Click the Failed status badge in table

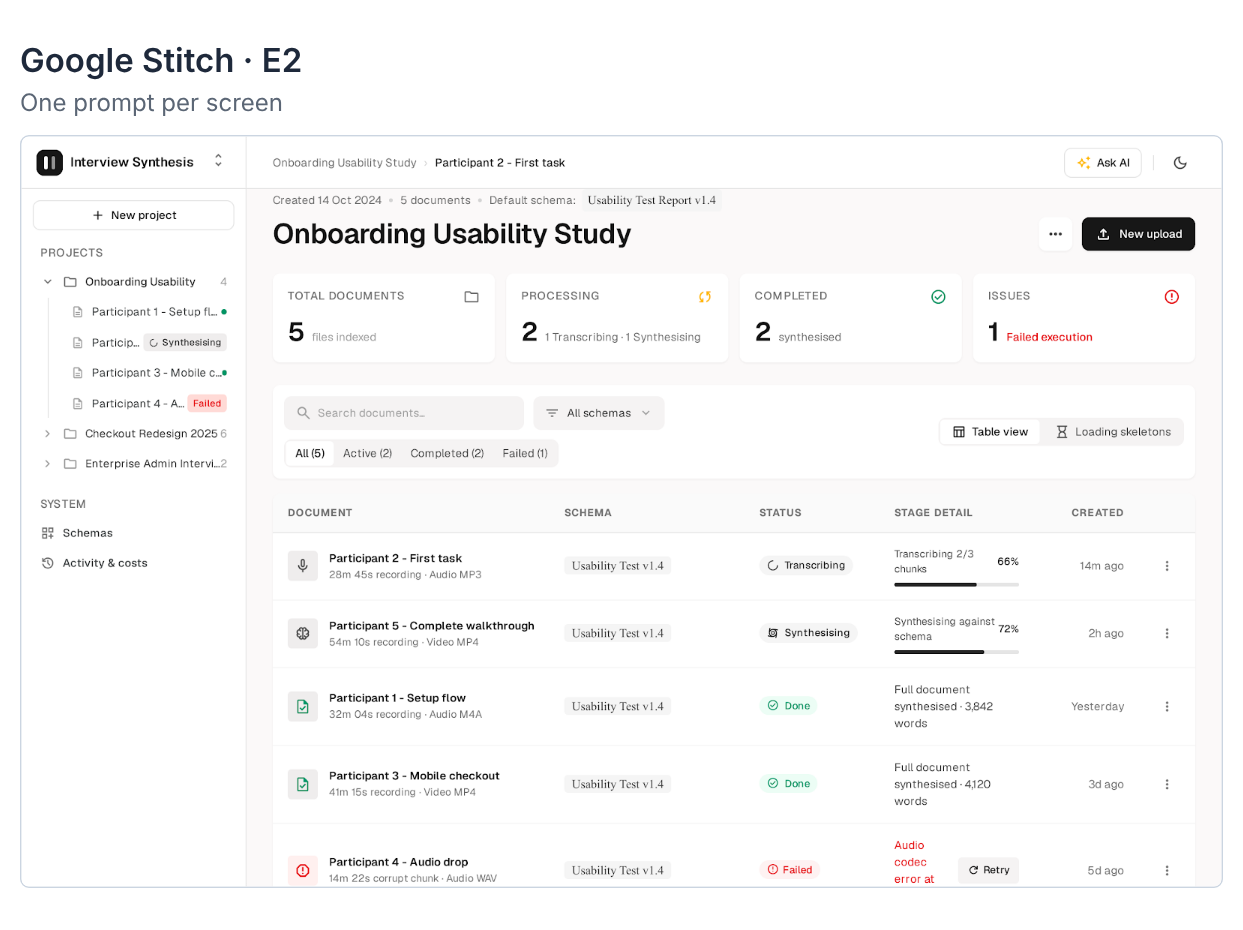coord(790,870)
